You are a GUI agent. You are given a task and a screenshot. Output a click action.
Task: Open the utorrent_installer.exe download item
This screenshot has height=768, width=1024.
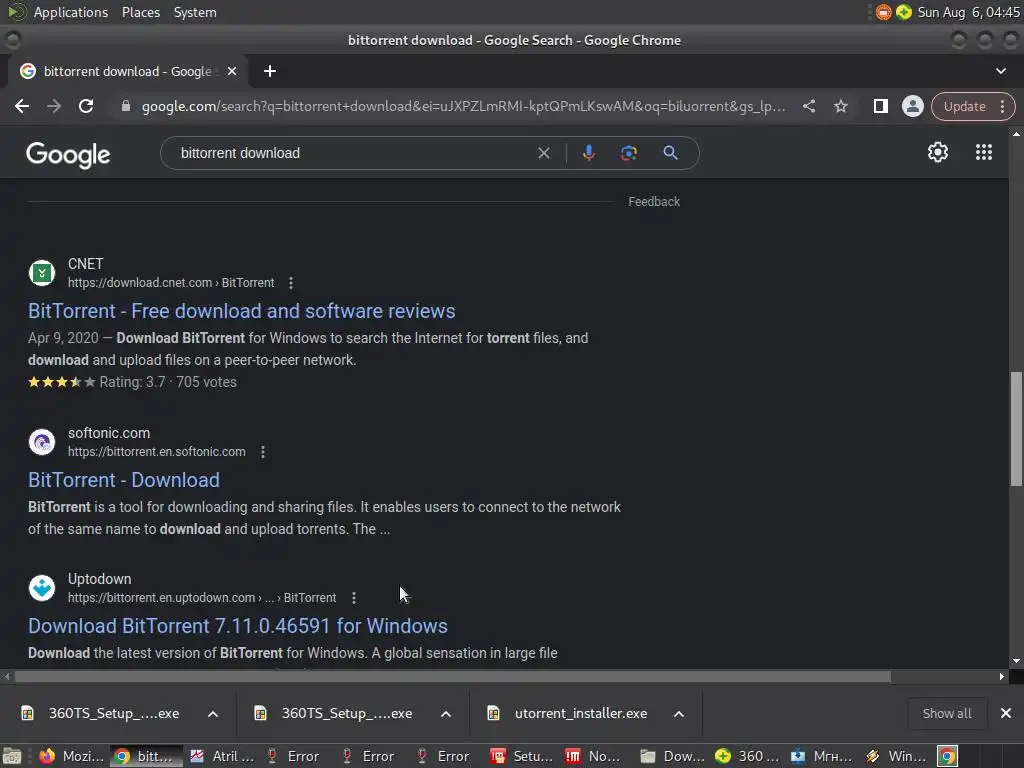click(568, 713)
